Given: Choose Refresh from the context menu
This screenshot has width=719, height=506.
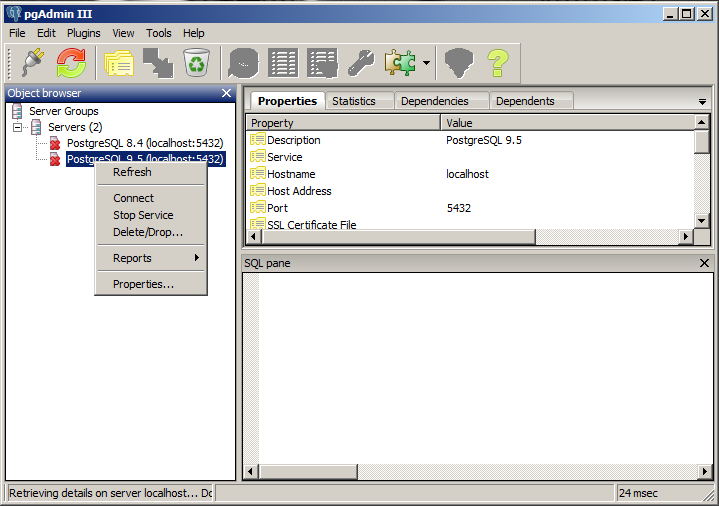Looking at the screenshot, I should [x=151, y=172].
